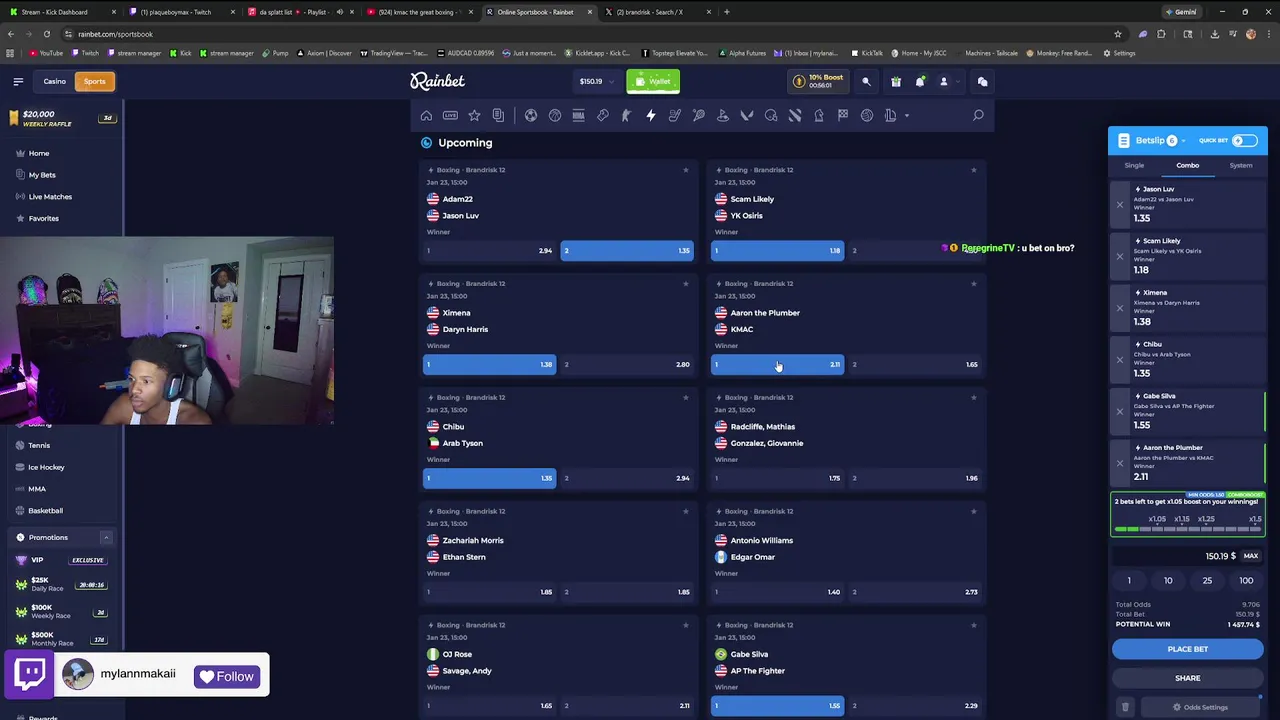Screen dimensions: 1280x720
Task: Open the notifications bell
Action: [x=920, y=82]
